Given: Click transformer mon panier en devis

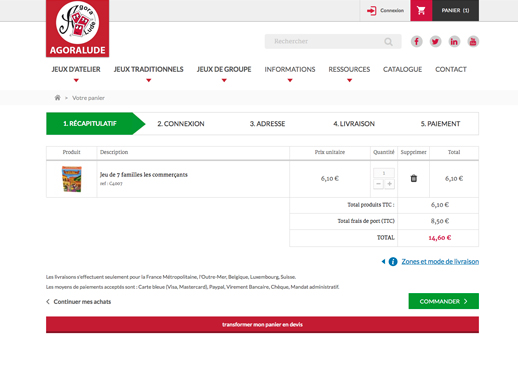Looking at the screenshot, I should coord(262,325).
